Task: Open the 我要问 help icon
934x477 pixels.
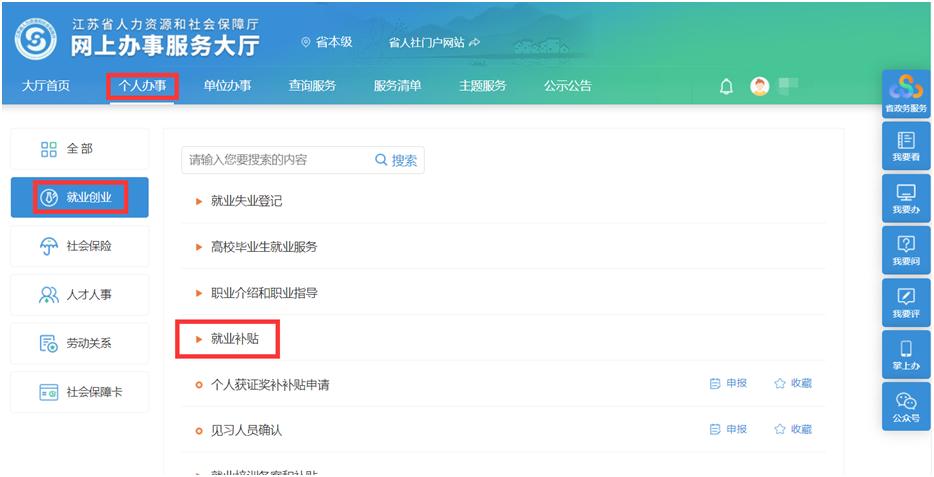Action: coord(906,251)
